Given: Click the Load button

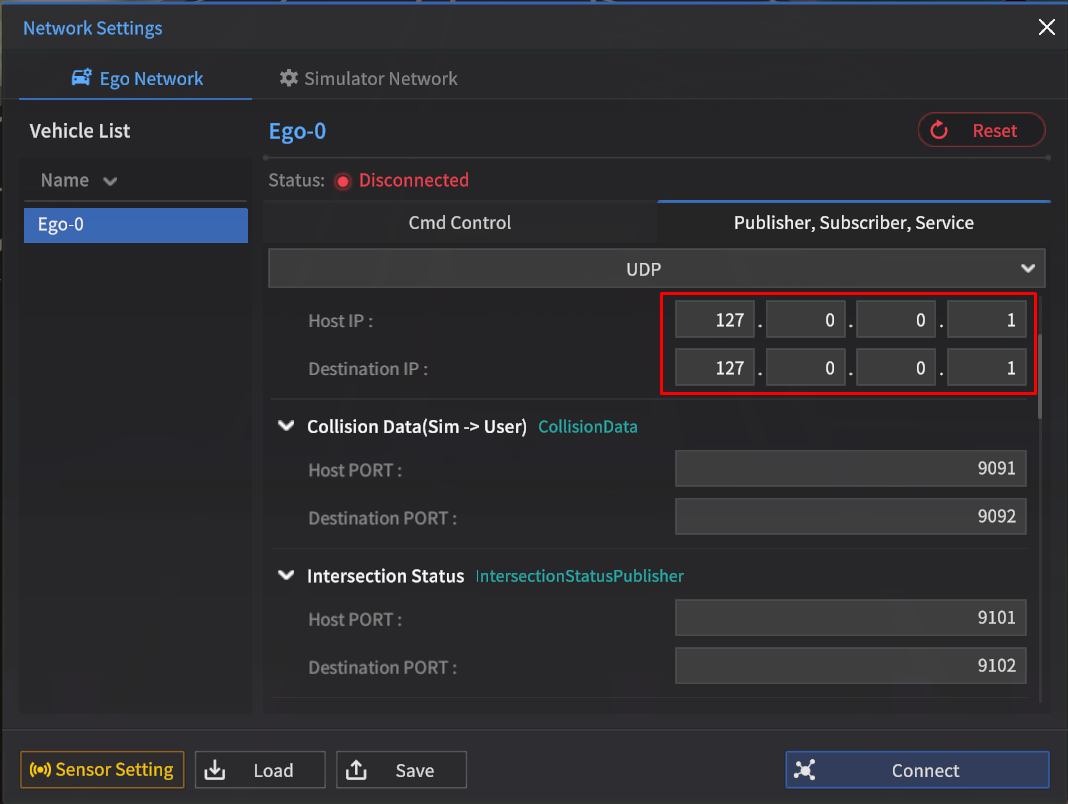Looking at the screenshot, I should (260, 770).
